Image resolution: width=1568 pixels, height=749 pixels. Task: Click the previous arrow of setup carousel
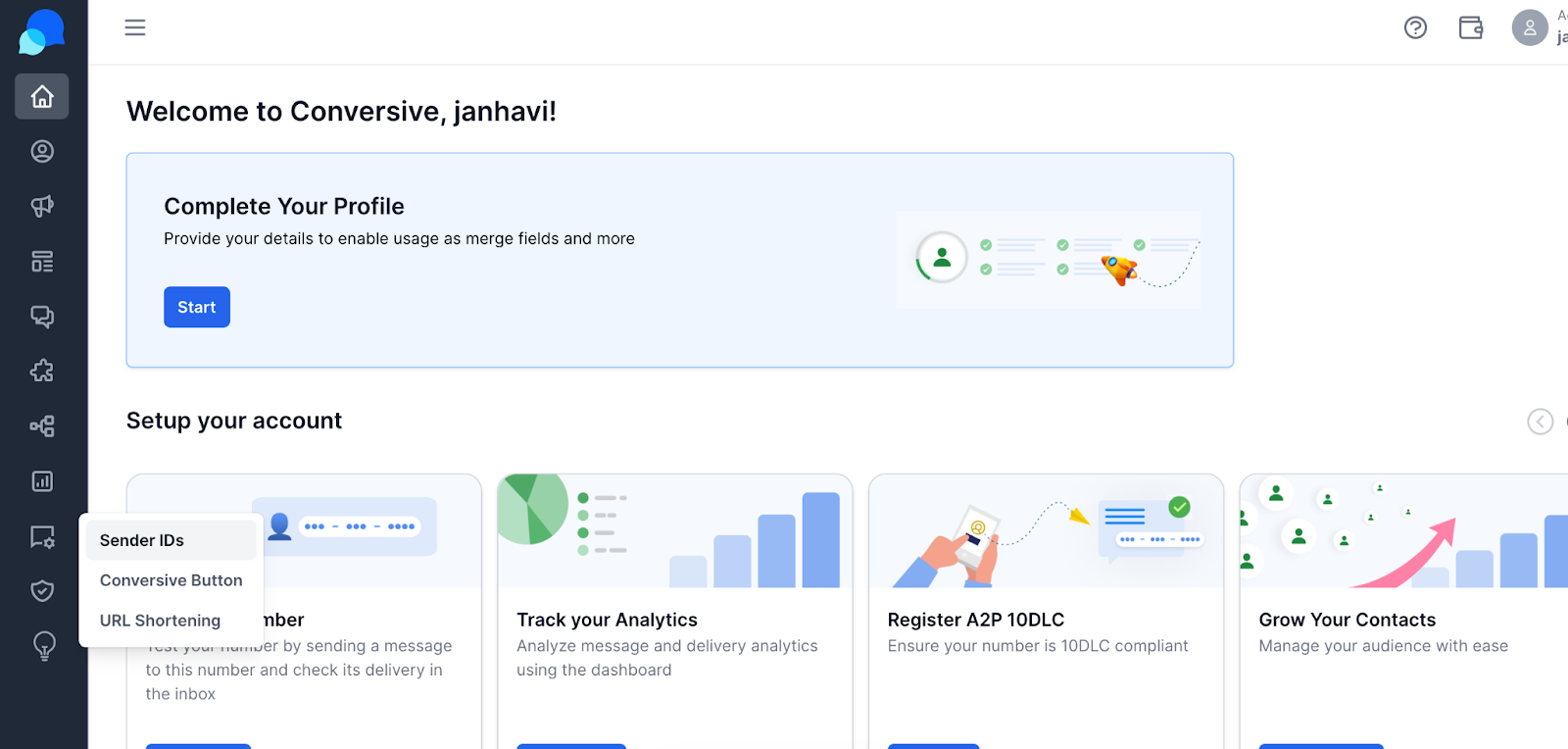click(x=1541, y=422)
